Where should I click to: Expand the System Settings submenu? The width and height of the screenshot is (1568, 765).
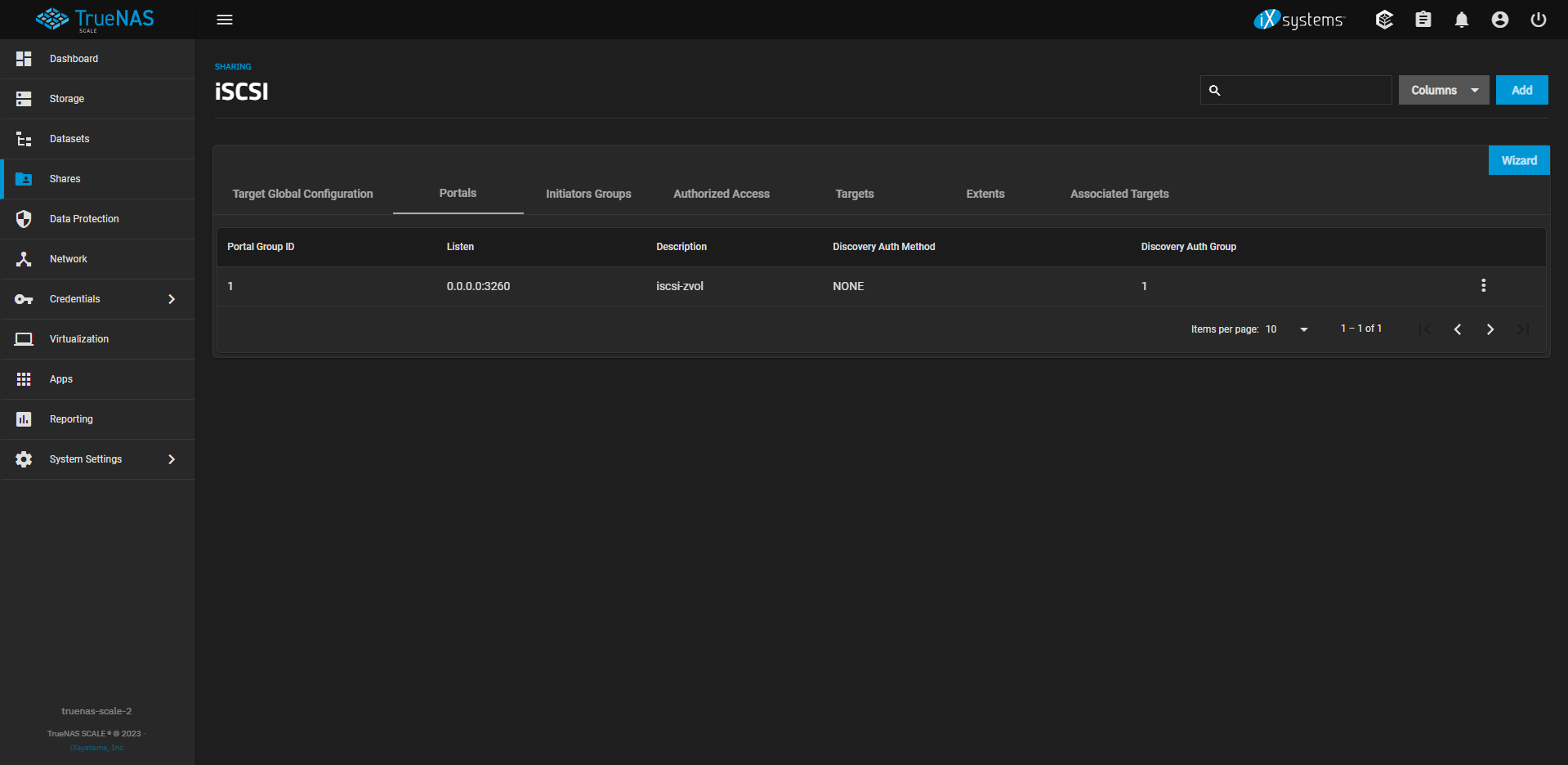pyautogui.click(x=171, y=459)
